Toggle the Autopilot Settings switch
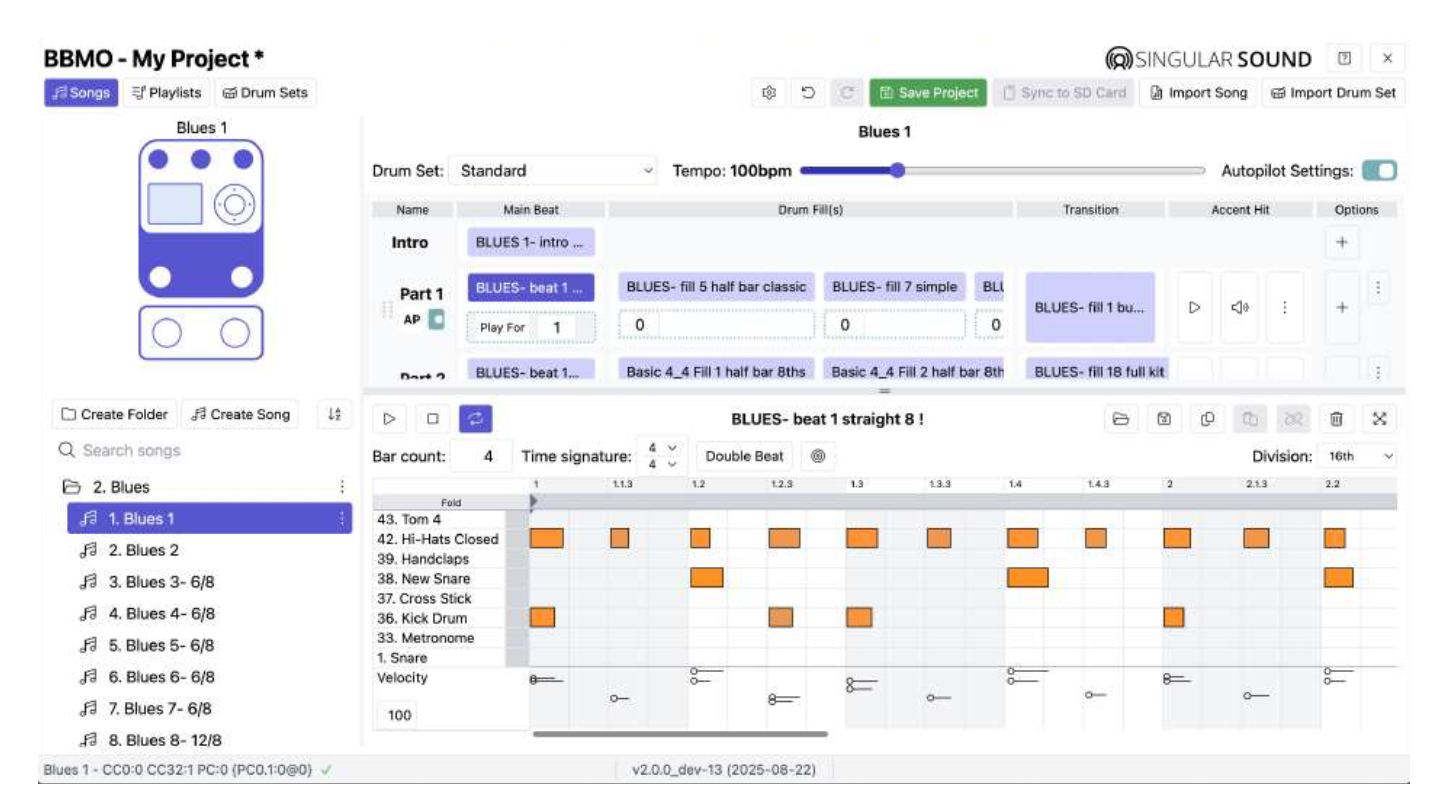This screenshot has width=1448, height=810. 1379,171
